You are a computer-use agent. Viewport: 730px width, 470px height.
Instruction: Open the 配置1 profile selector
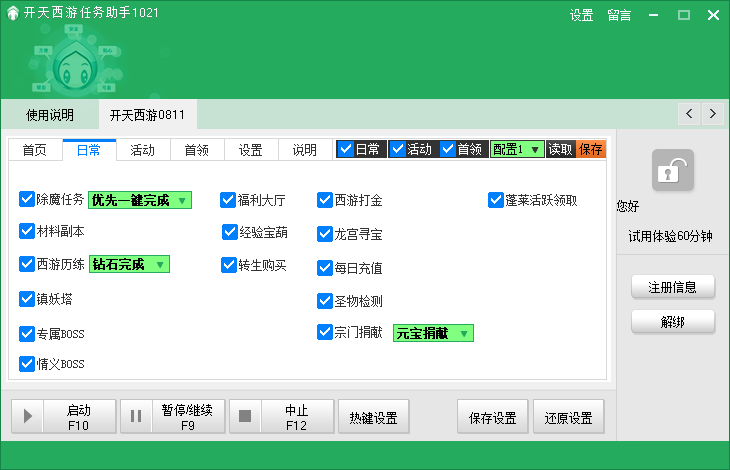pyautogui.click(x=517, y=149)
